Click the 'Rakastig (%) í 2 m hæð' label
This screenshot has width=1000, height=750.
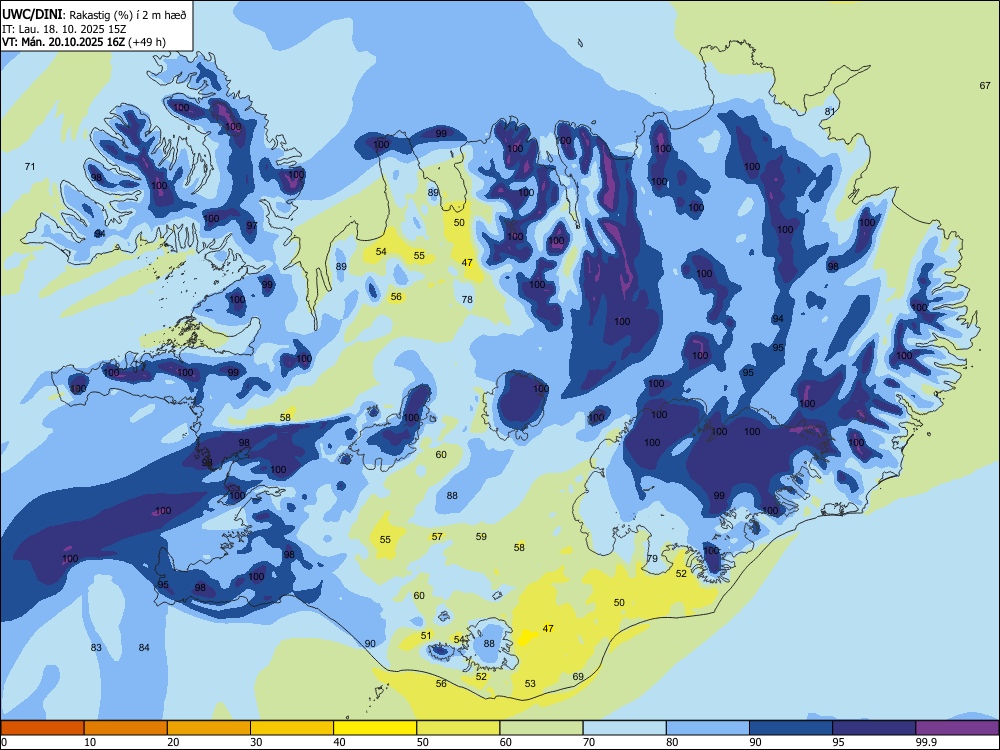click(128, 15)
